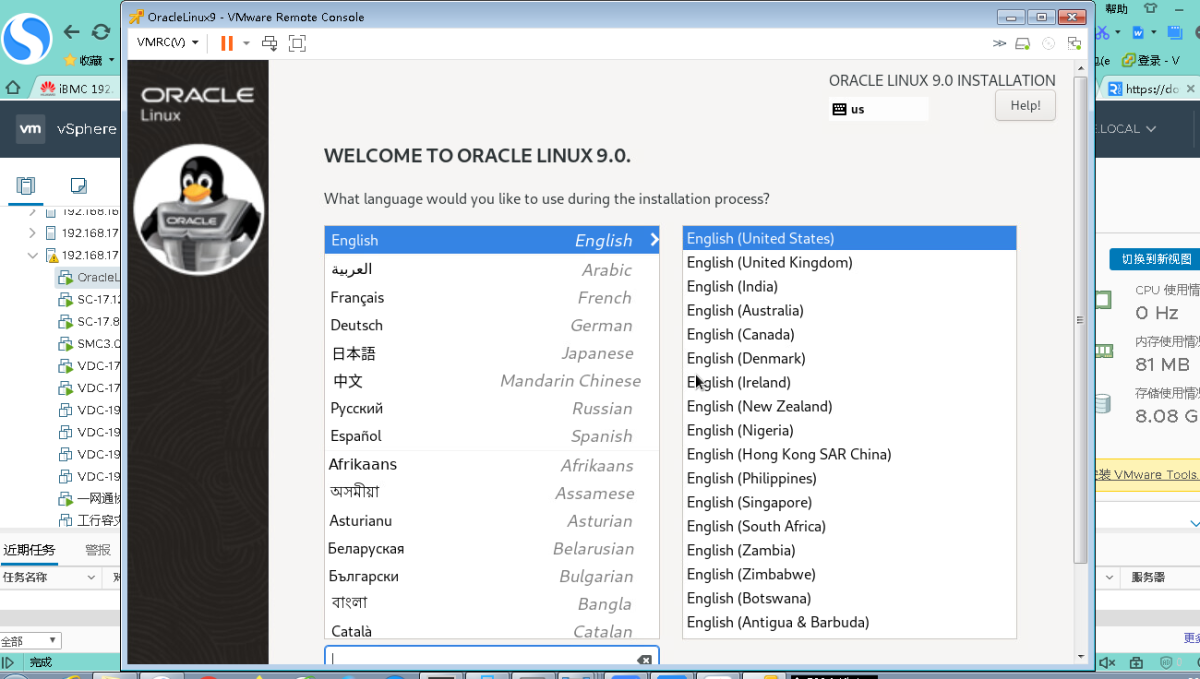Choose English (Antigua & Barbuda) locale
This screenshot has width=1200, height=679.
(x=849, y=622)
